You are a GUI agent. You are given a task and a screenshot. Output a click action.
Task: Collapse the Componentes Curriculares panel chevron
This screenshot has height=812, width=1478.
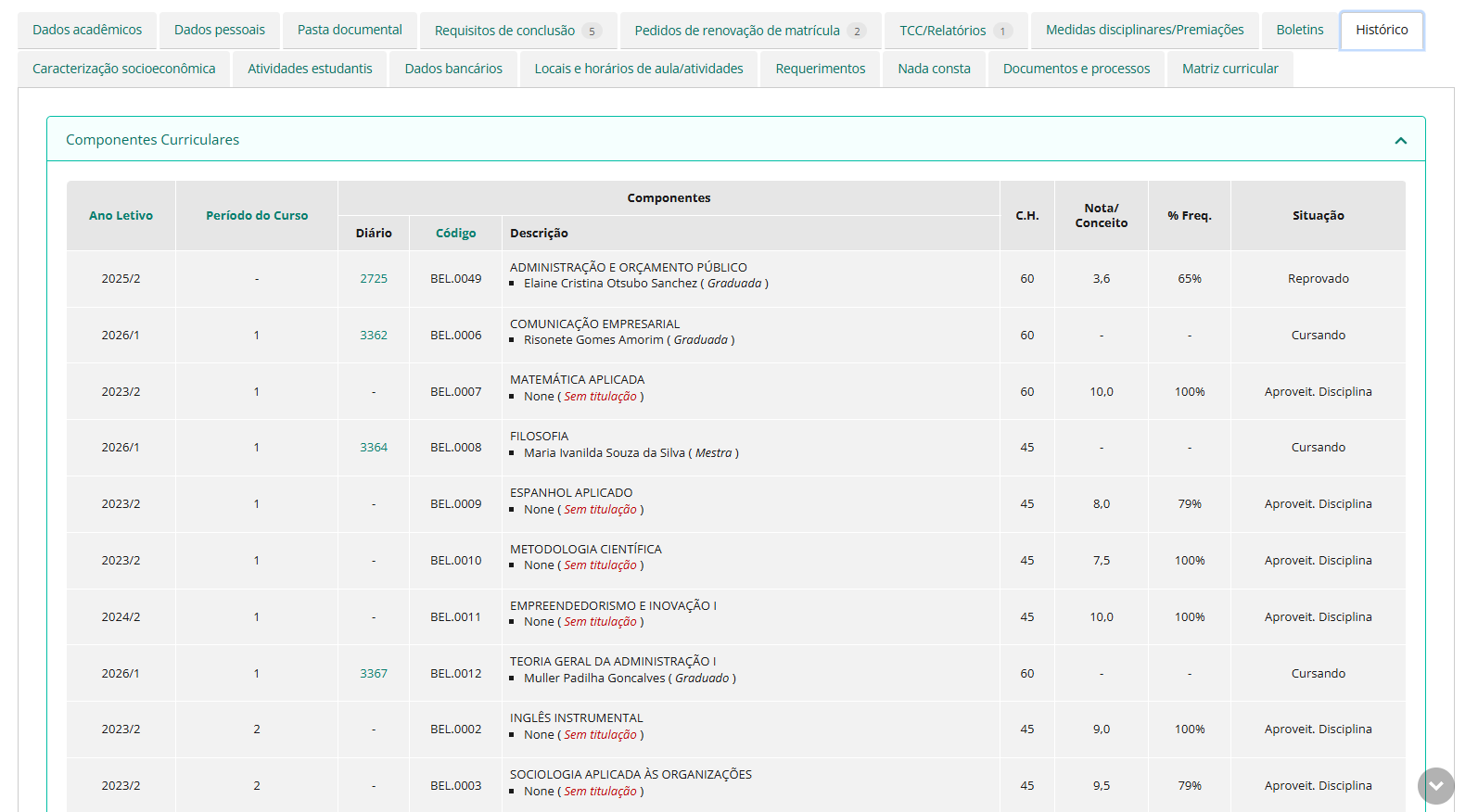(1400, 141)
